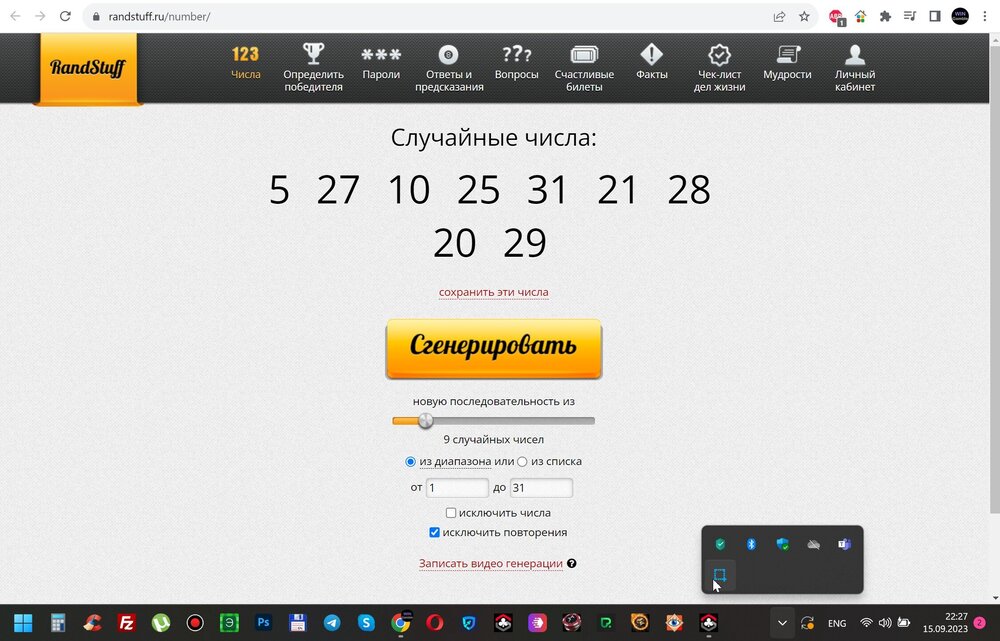Open Личный кабинет user icon
The width and height of the screenshot is (1000, 641).
[x=855, y=56]
